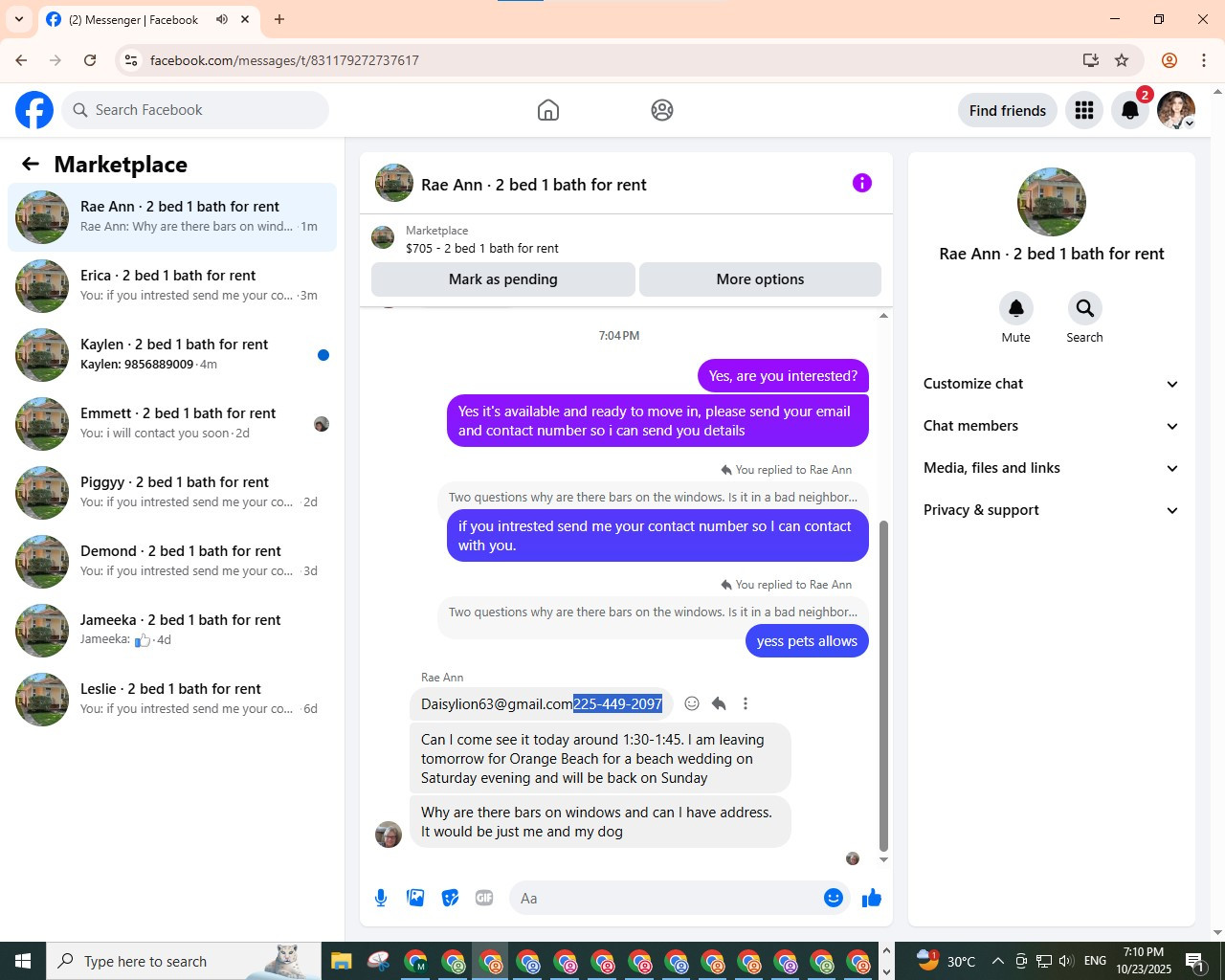1225x980 pixels.
Task: Click the chat scroll down arrow
Action: click(x=883, y=859)
